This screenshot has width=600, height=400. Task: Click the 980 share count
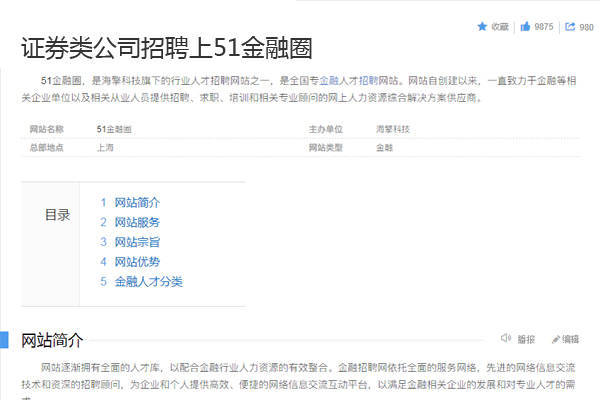tap(586, 27)
